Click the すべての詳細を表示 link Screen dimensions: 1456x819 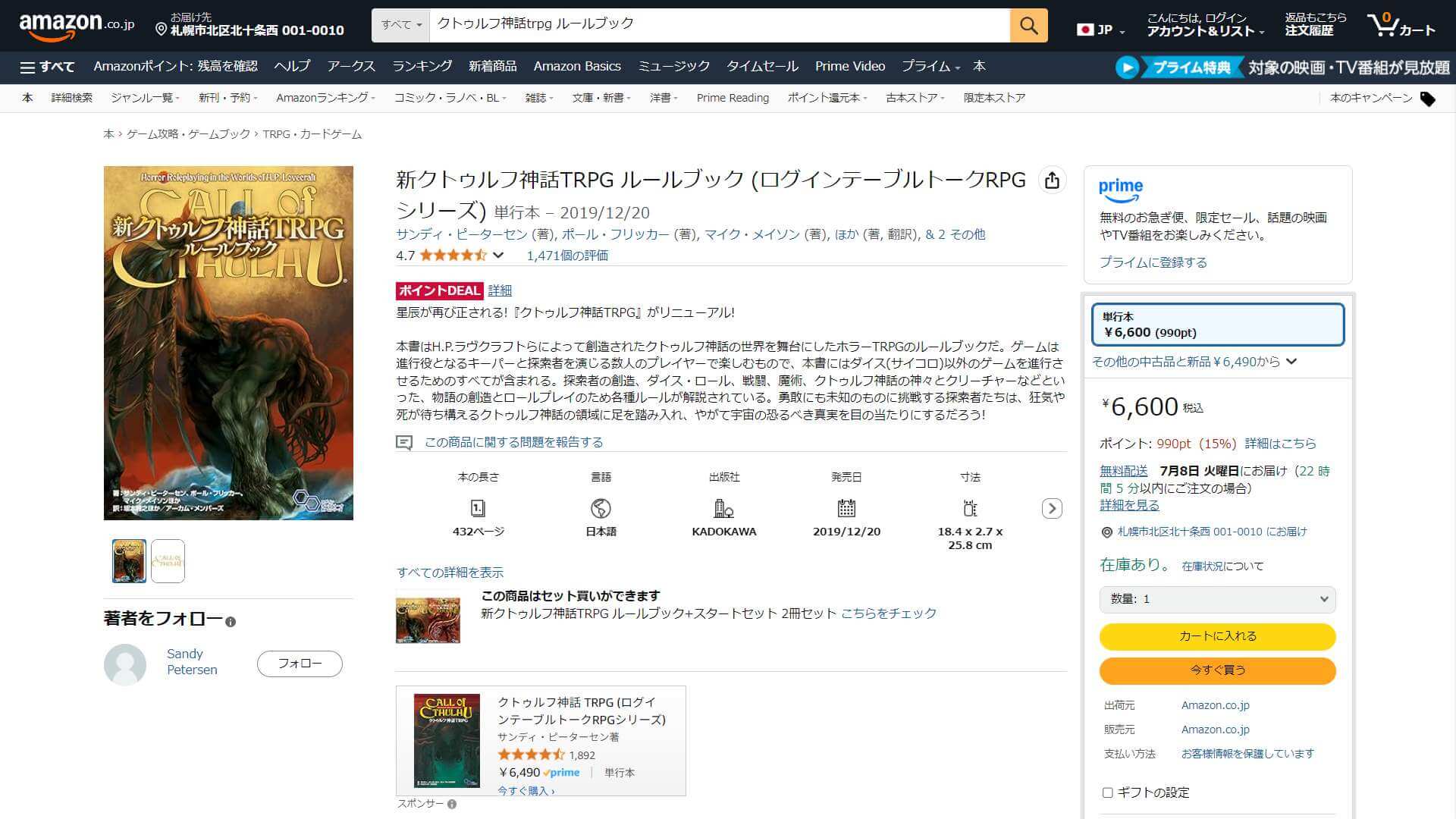coord(450,573)
